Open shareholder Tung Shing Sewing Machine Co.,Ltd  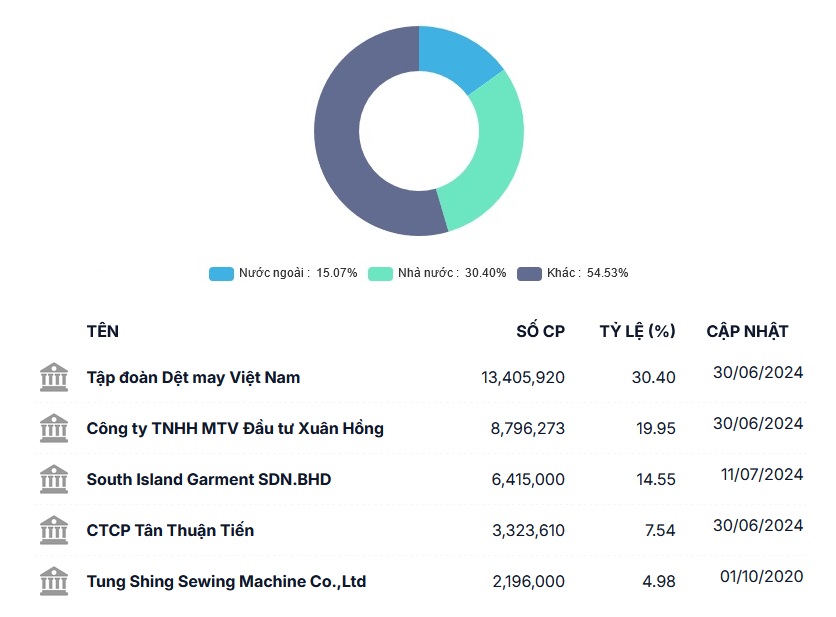227,581
